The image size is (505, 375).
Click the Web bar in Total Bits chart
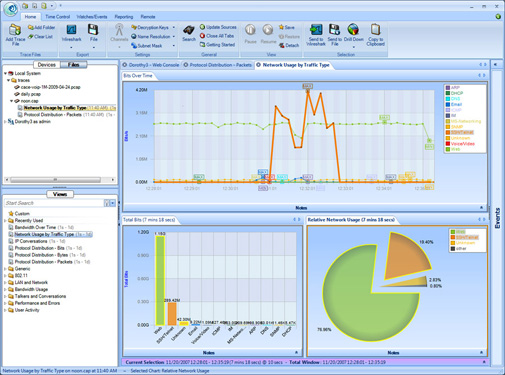pyautogui.click(x=160, y=281)
